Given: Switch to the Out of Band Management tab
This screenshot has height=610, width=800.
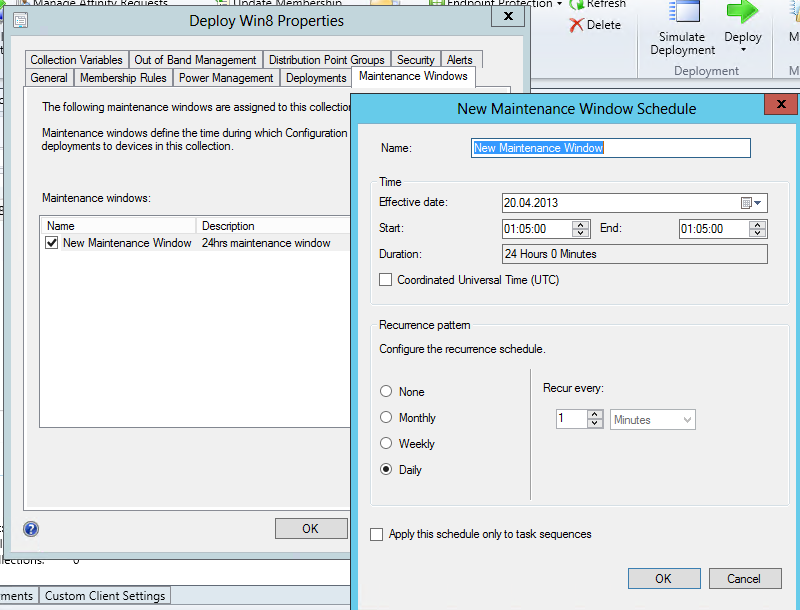Looking at the screenshot, I should click(195, 60).
